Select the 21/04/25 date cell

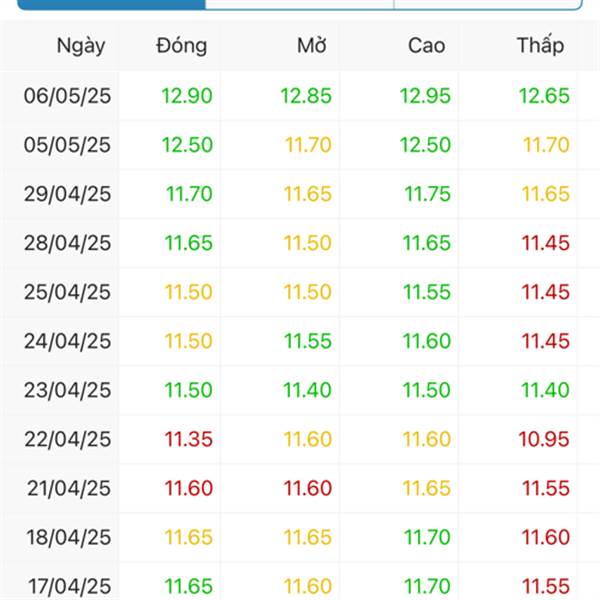[69, 488]
